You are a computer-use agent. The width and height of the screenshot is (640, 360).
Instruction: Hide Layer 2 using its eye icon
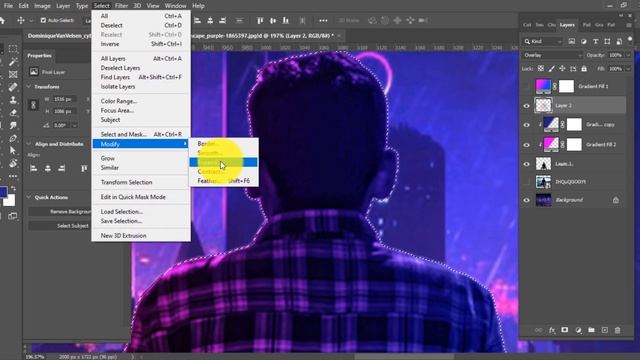point(527,106)
